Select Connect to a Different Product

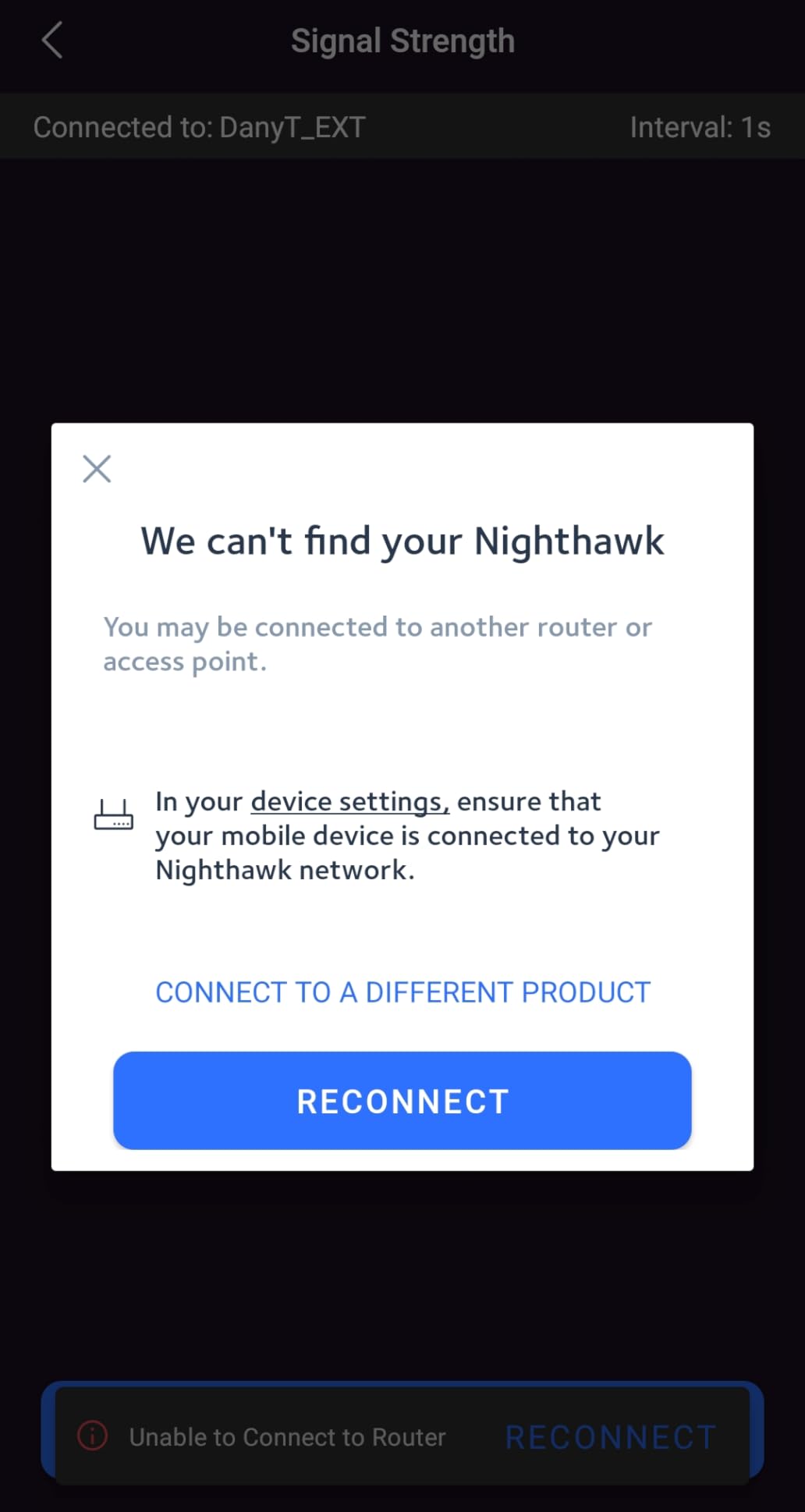(x=402, y=992)
